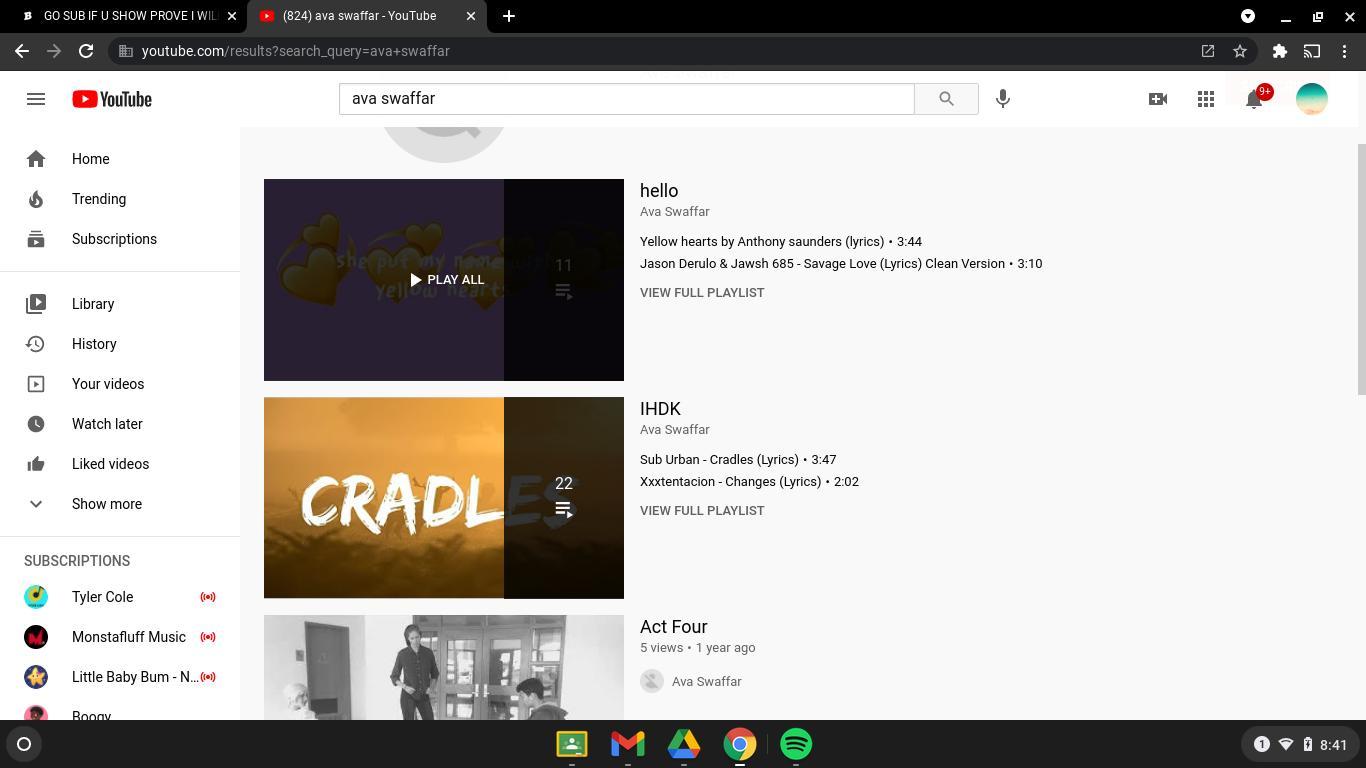Open Liked videos in the sidebar

tap(120, 464)
